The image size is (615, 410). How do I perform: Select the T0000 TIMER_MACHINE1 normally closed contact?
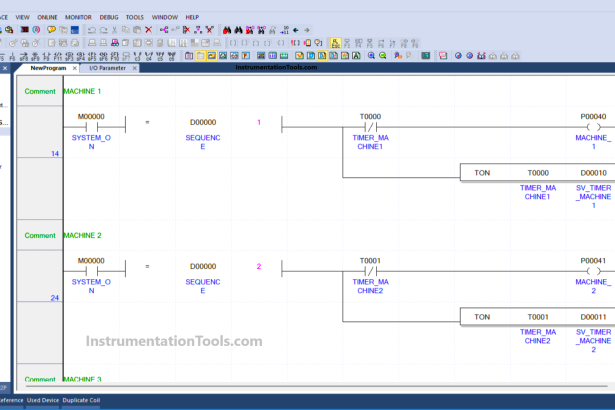click(x=370, y=127)
